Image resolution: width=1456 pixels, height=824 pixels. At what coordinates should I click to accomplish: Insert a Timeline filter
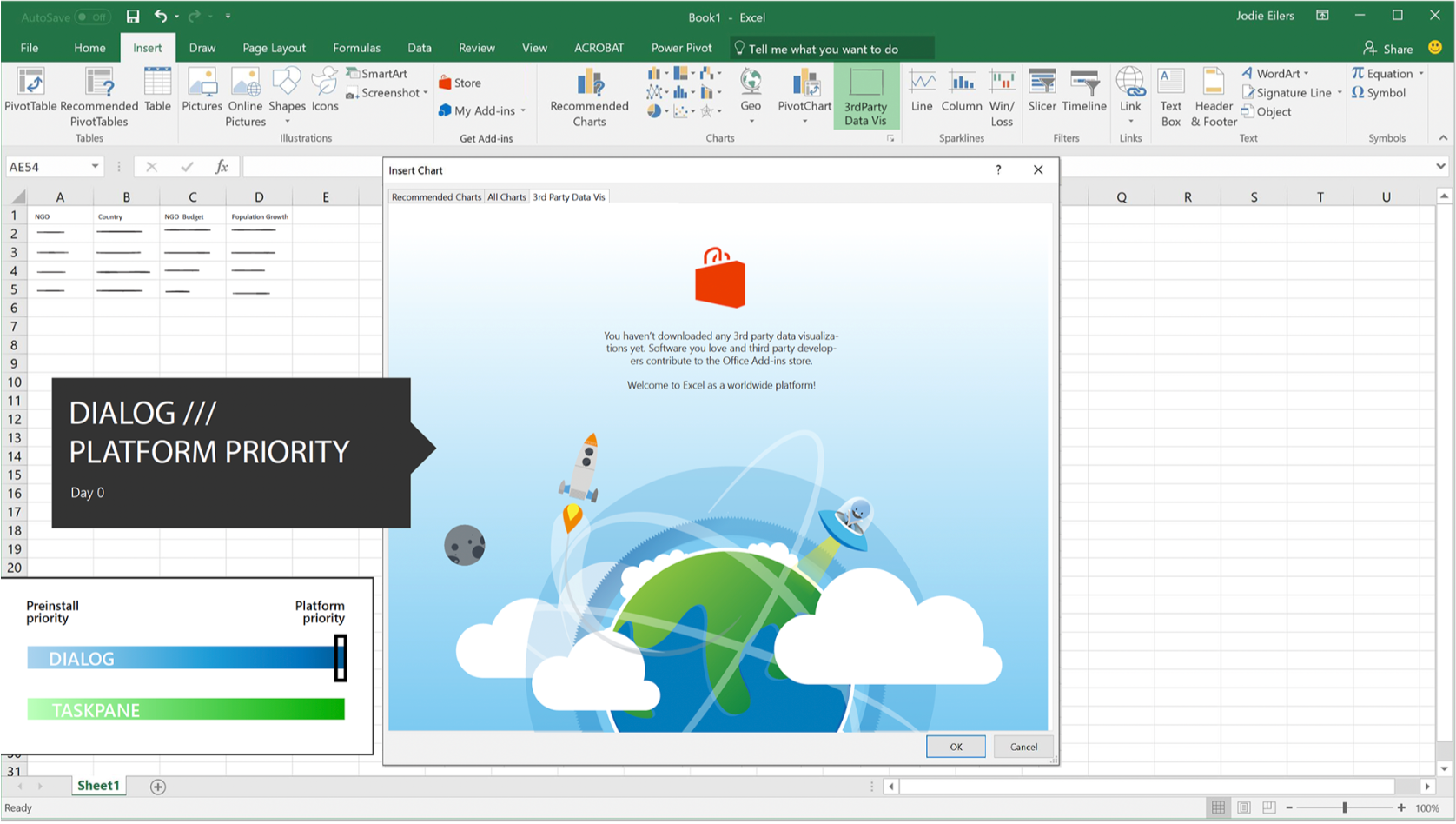1084,90
